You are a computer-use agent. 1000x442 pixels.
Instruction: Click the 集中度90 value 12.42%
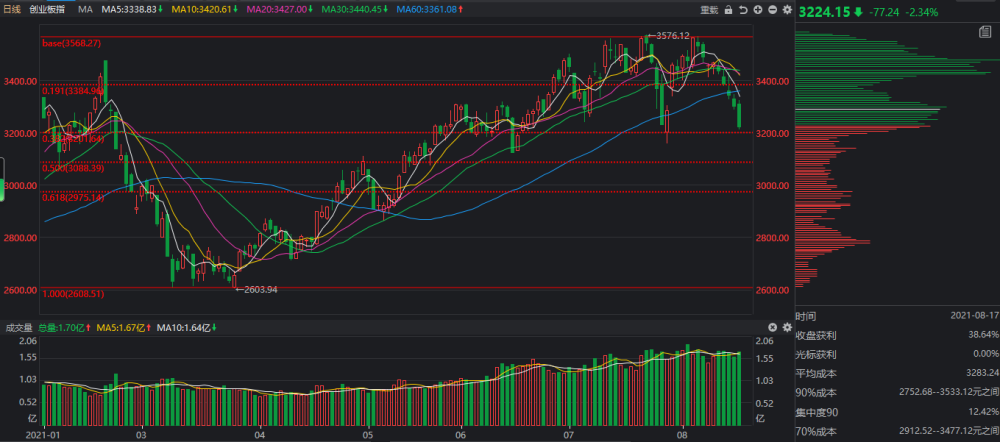click(x=983, y=411)
